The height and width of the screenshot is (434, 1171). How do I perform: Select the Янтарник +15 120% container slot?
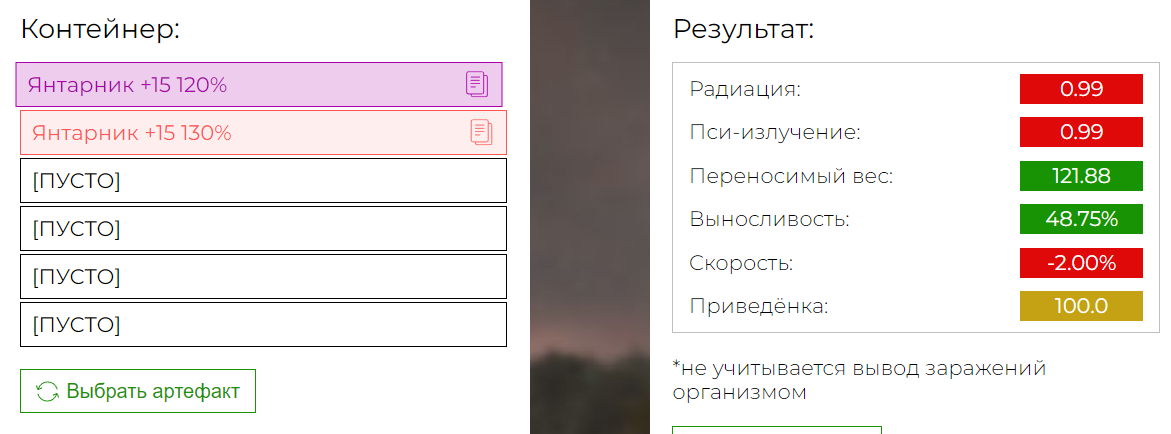[x=259, y=84]
